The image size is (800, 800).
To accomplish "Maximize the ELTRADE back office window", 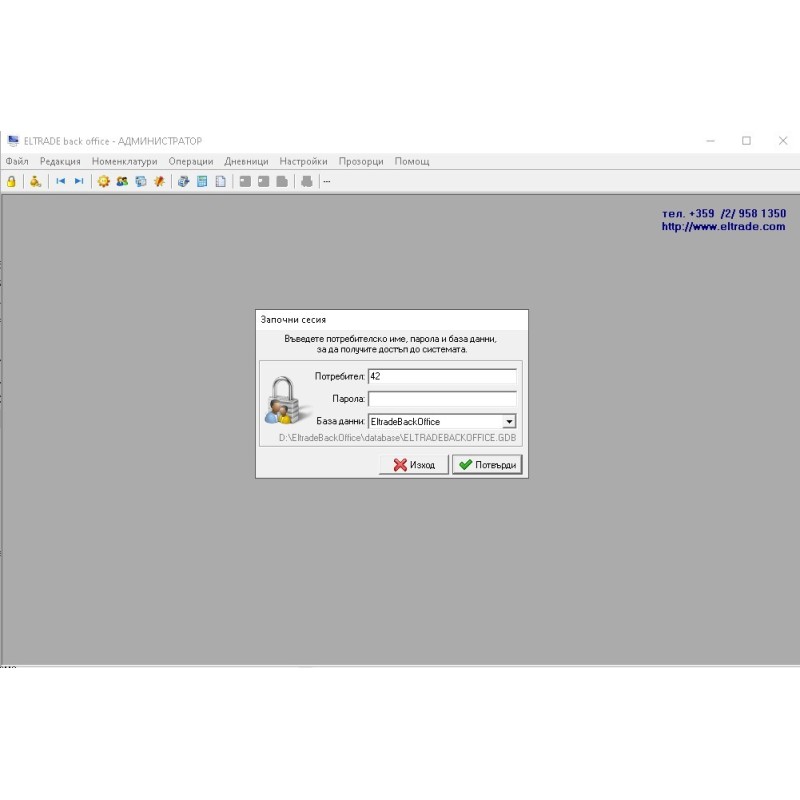I will (x=746, y=141).
